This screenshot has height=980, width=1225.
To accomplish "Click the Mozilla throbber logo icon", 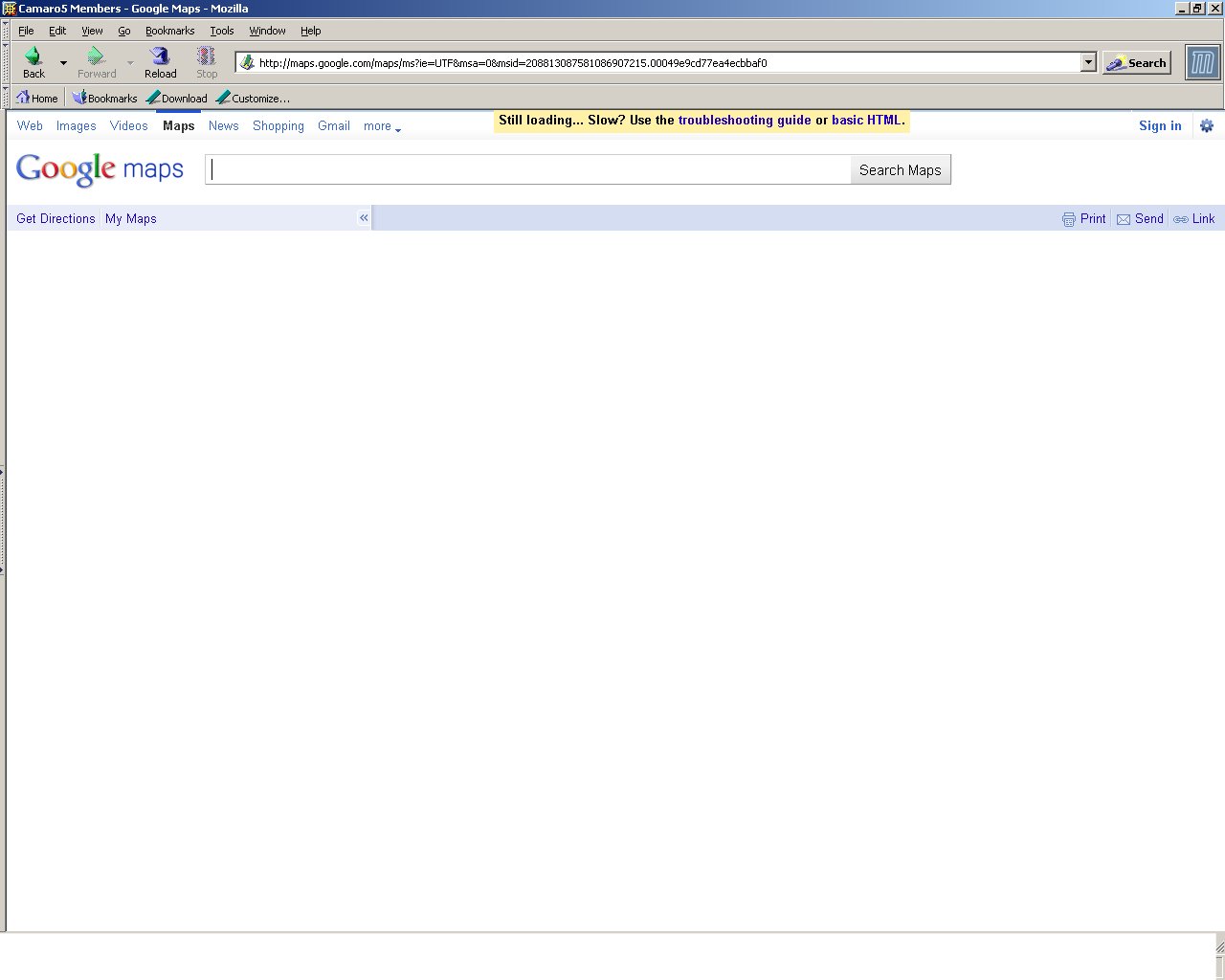I will click(x=1202, y=63).
